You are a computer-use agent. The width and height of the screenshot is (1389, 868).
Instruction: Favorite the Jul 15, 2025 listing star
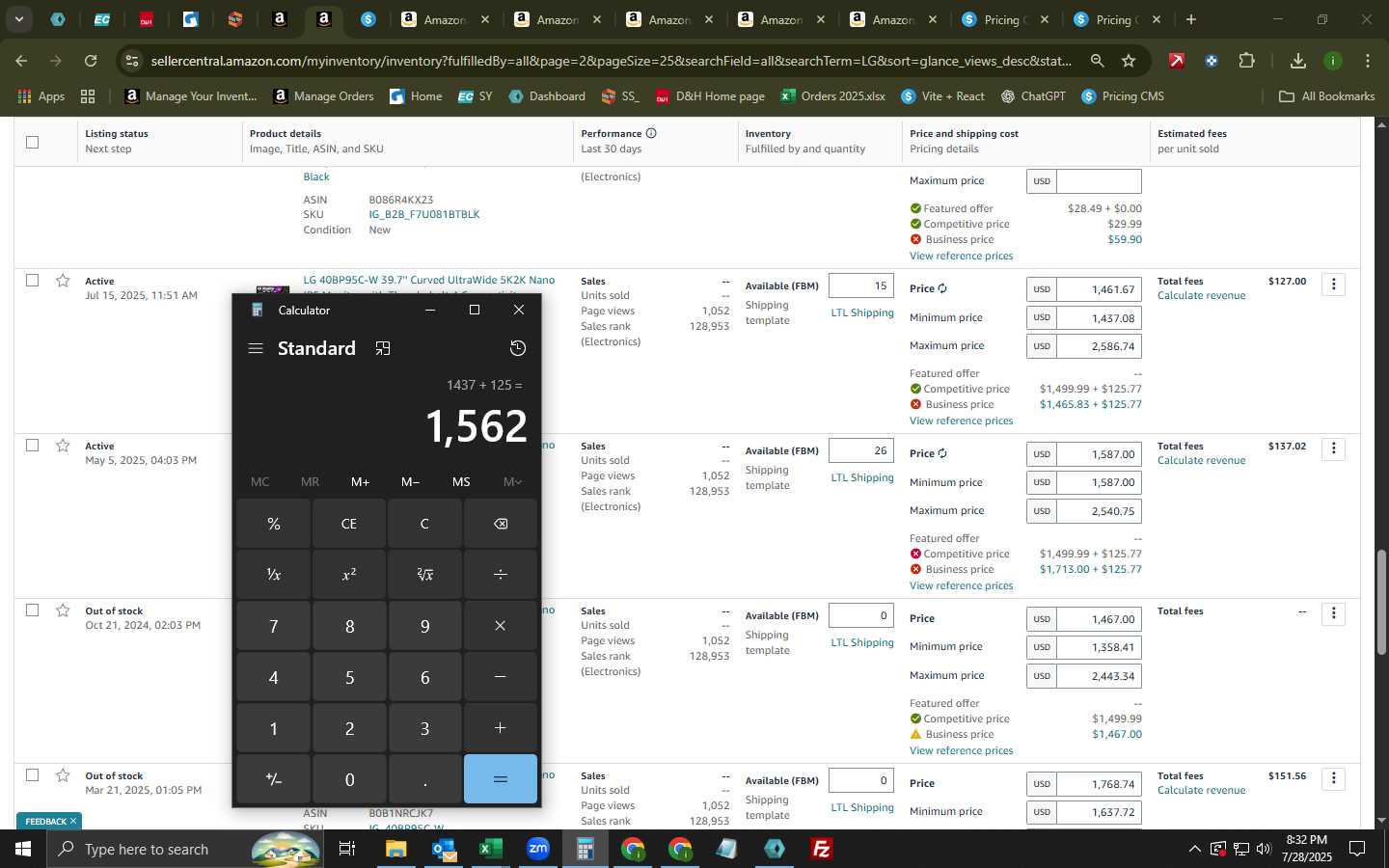63,281
